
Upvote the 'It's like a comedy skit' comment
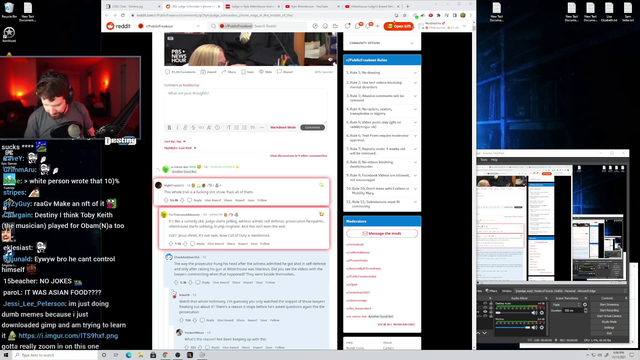(x=171, y=244)
